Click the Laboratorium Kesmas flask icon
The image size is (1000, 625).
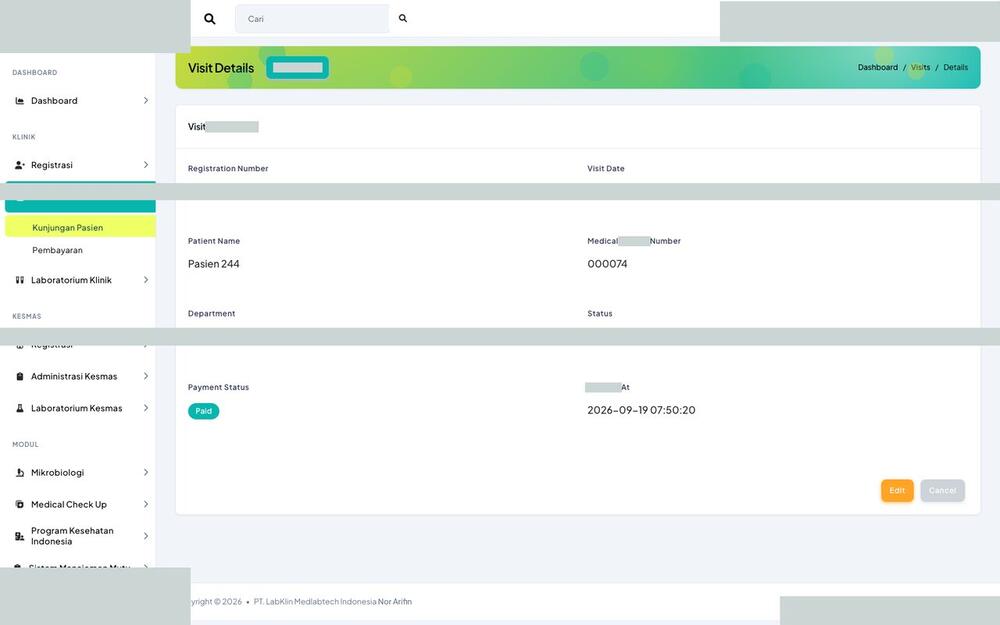[x=20, y=408]
